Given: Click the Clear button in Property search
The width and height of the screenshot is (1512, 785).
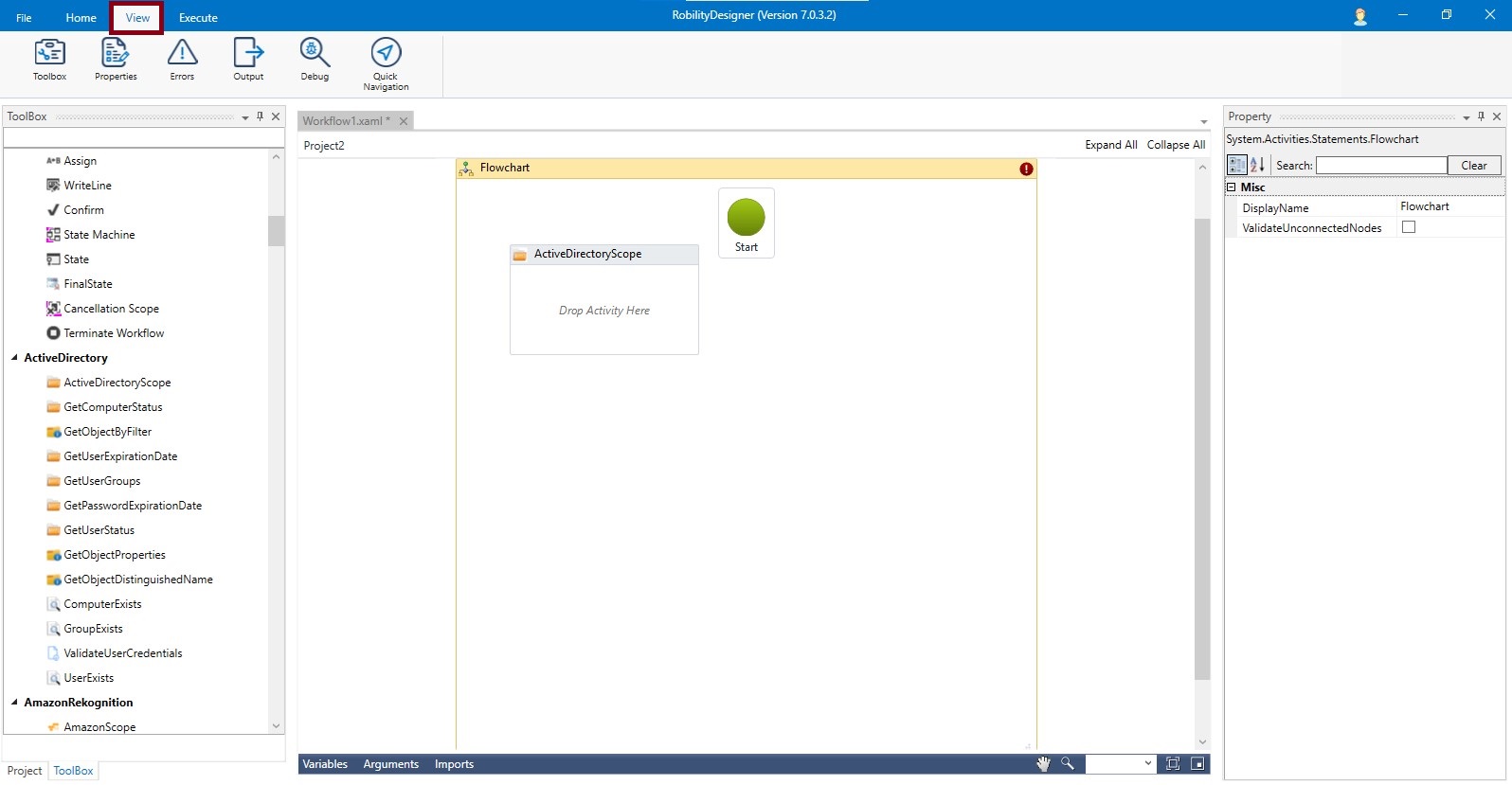Looking at the screenshot, I should click(x=1473, y=166).
